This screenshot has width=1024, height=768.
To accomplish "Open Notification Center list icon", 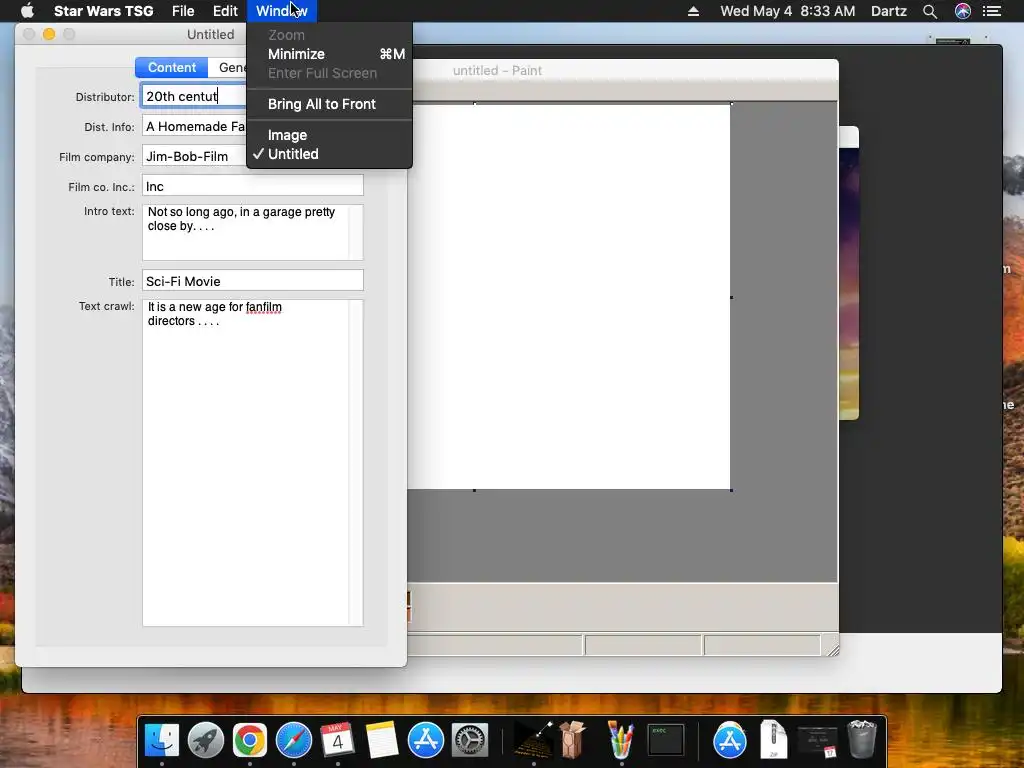I will (992, 11).
